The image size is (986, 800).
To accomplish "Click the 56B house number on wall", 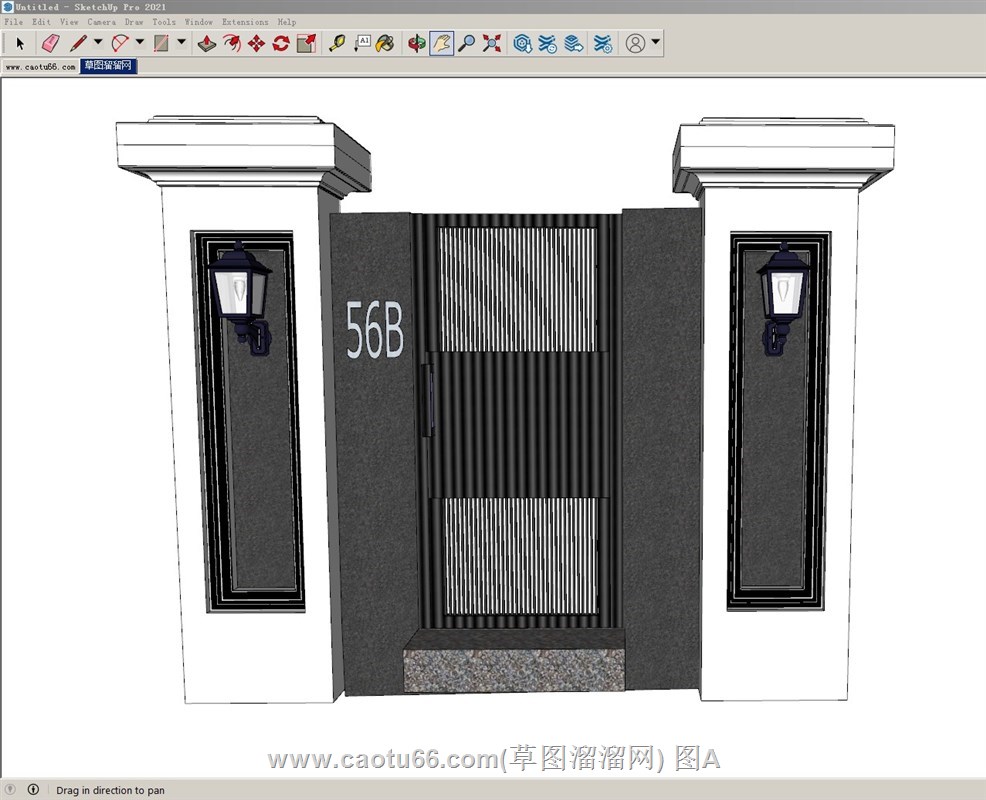I will [x=374, y=330].
